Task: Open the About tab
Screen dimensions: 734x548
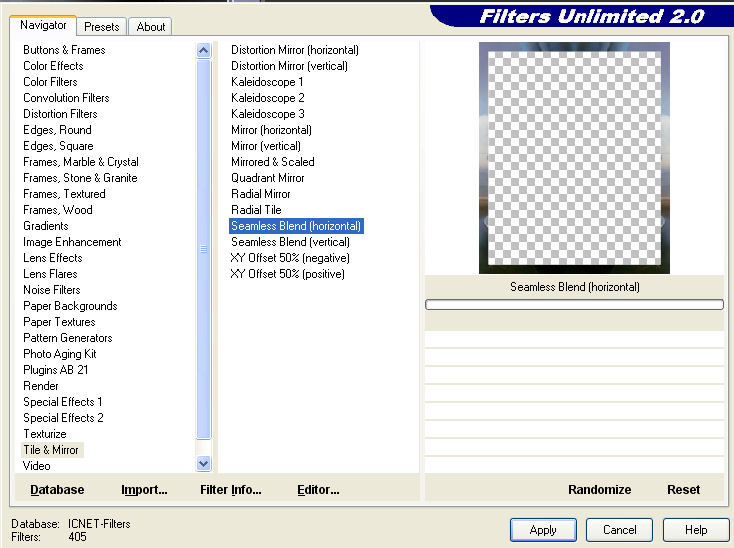Action: click(x=151, y=27)
